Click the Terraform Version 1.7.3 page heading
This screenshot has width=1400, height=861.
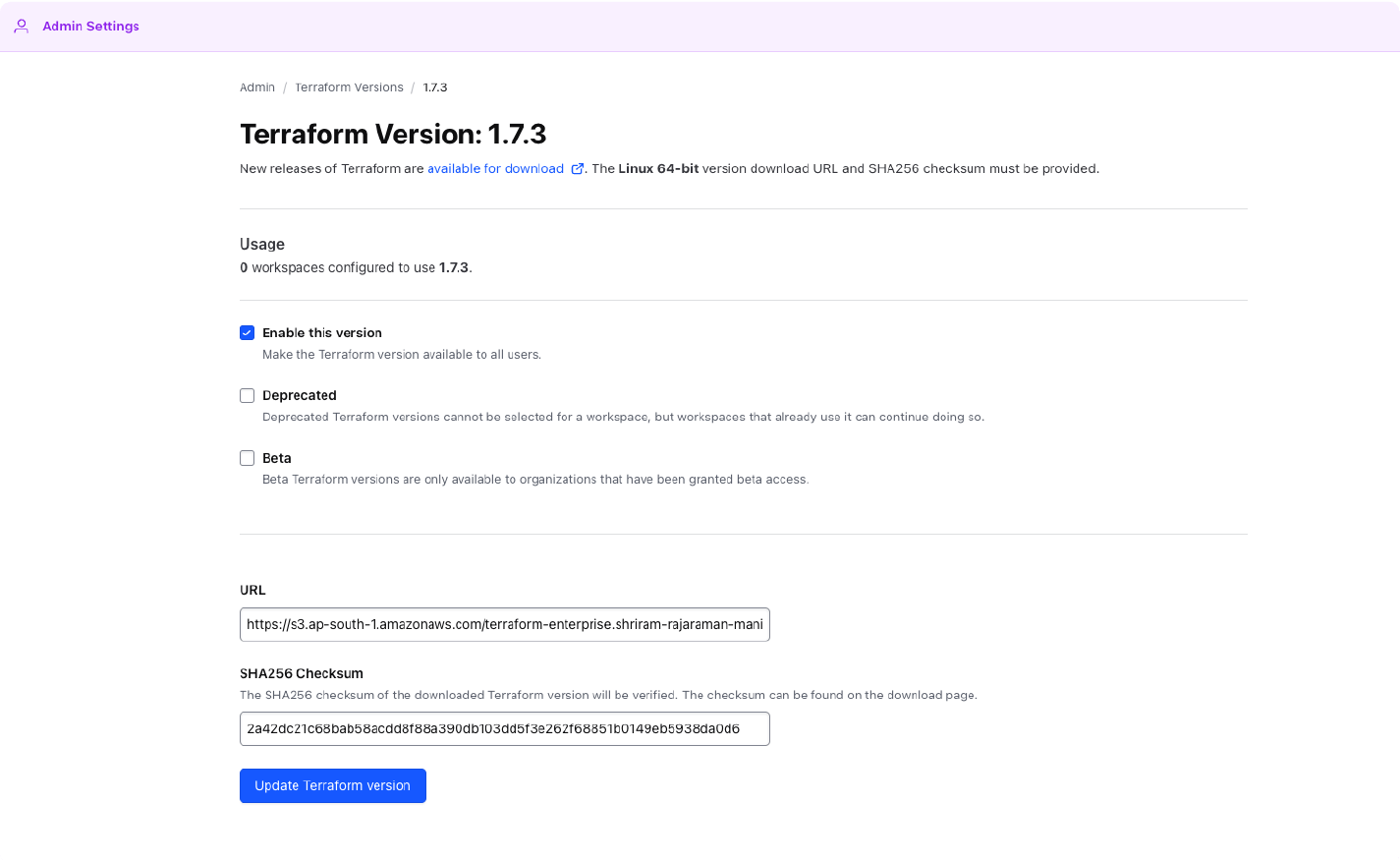click(x=393, y=133)
